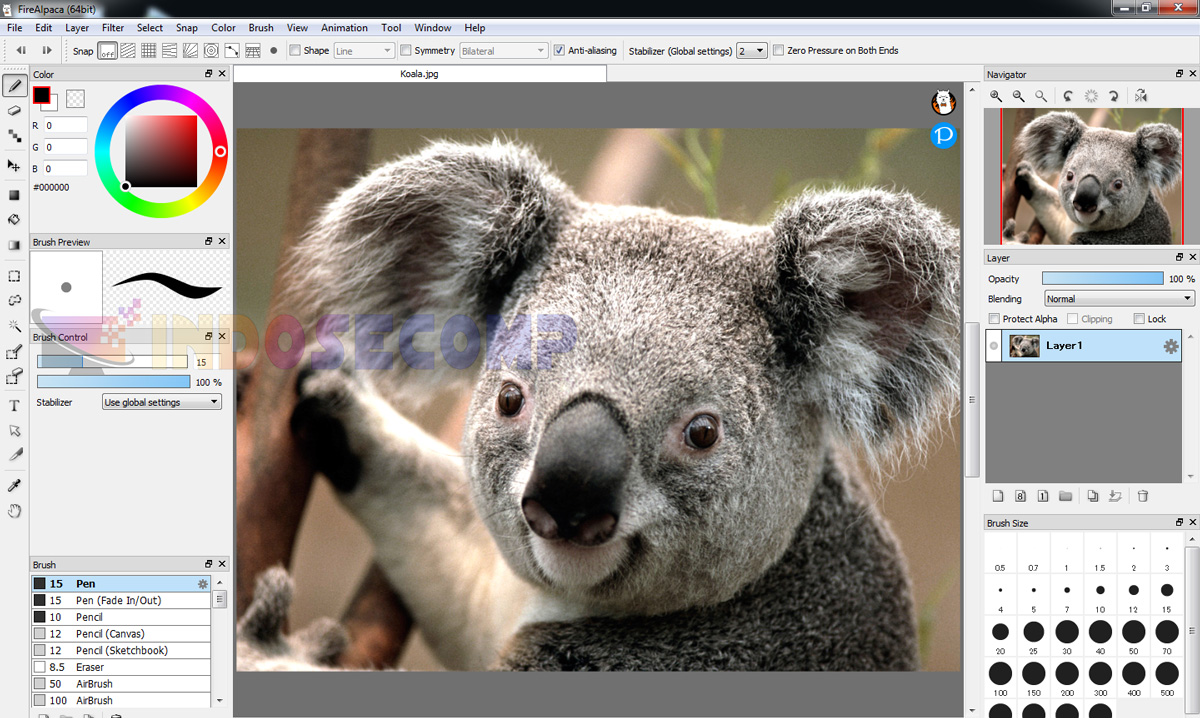Image resolution: width=1200 pixels, height=718 pixels.
Task: Select the Lasso tool
Action: point(14,300)
